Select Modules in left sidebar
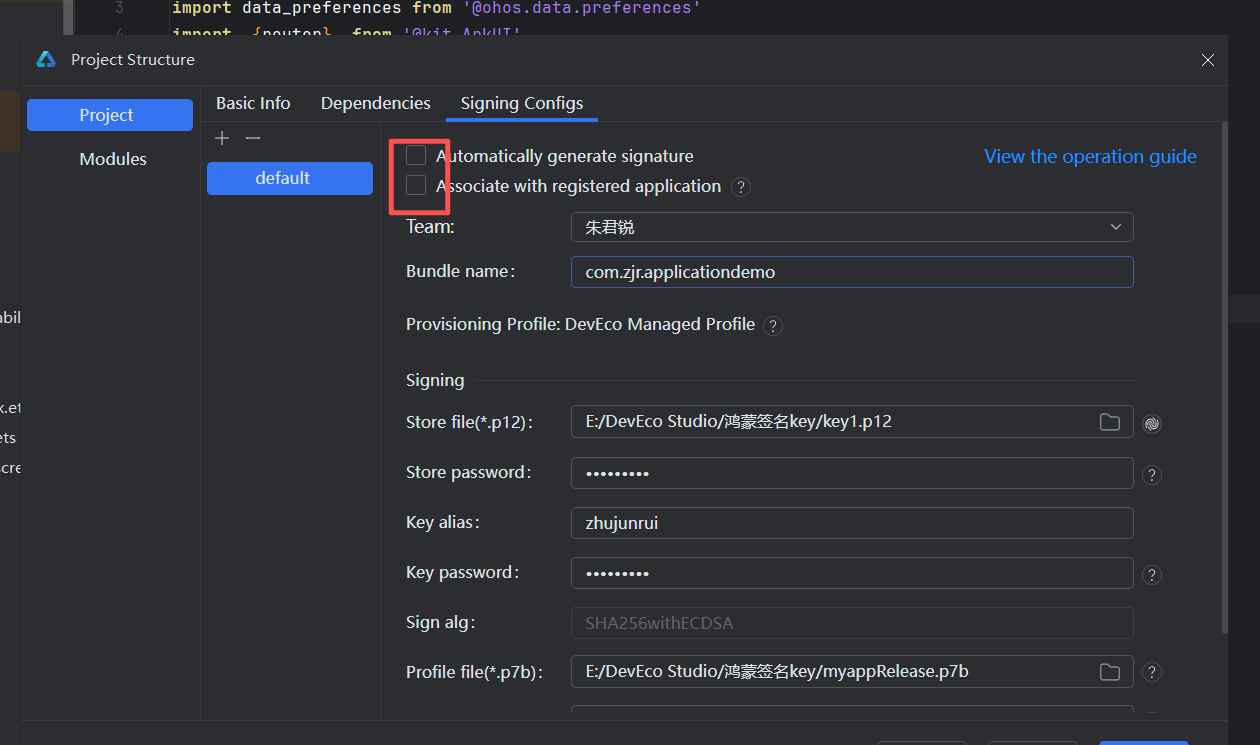This screenshot has height=745, width=1260. [x=113, y=159]
